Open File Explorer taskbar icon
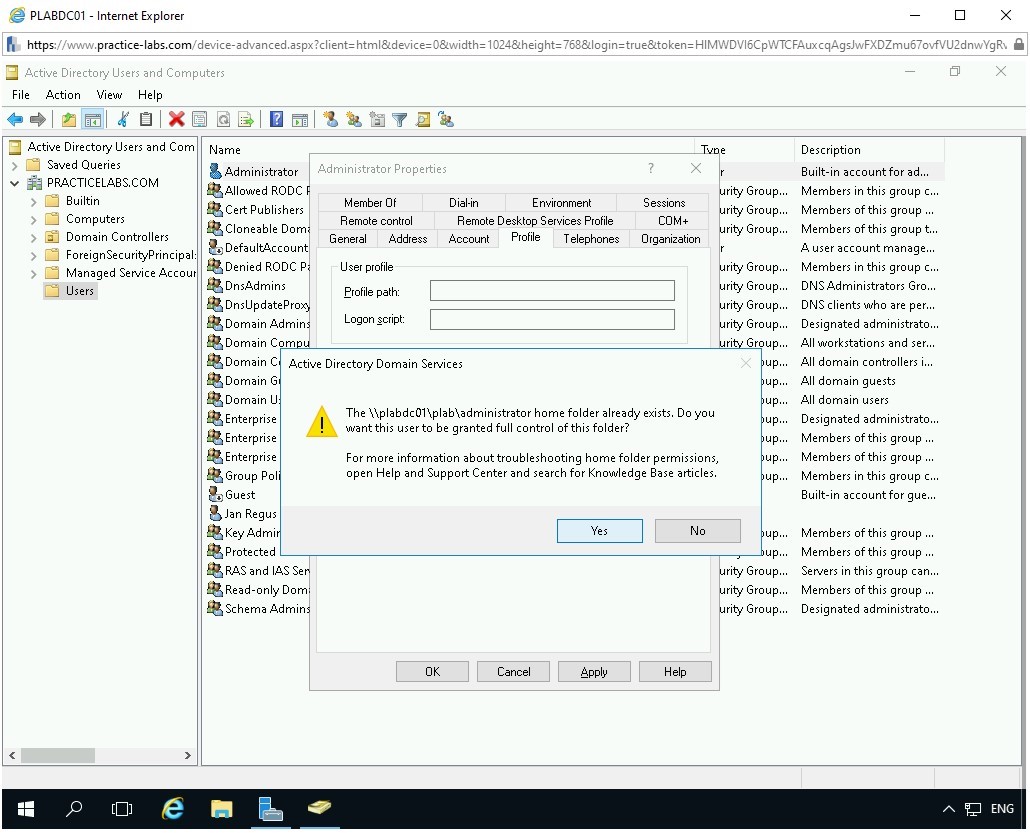This screenshot has width=1030, height=833. 221,809
